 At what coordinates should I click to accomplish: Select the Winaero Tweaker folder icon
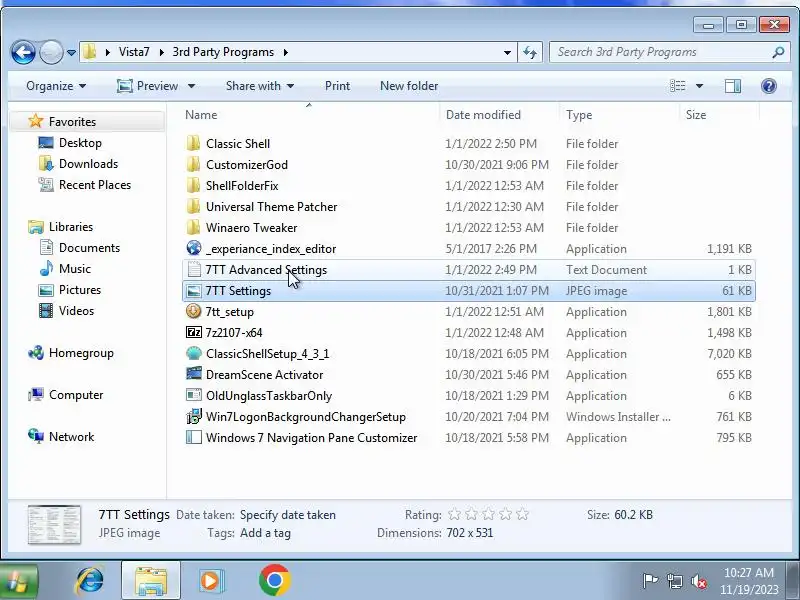pos(193,227)
